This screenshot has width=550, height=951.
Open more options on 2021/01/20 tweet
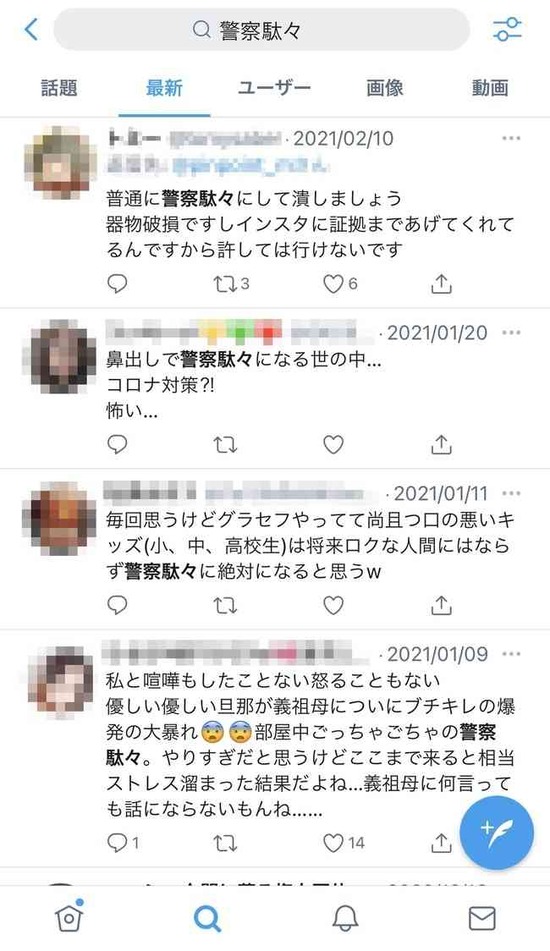tap(511, 332)
